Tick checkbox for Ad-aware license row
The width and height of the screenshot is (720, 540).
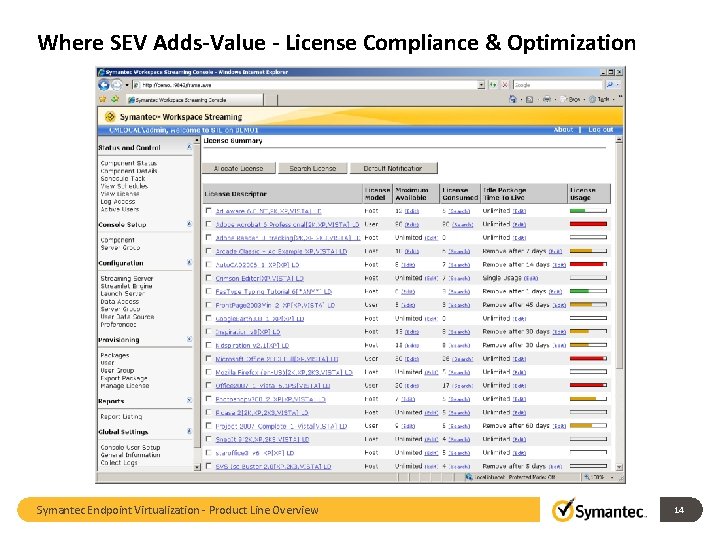tap(208, 211)
